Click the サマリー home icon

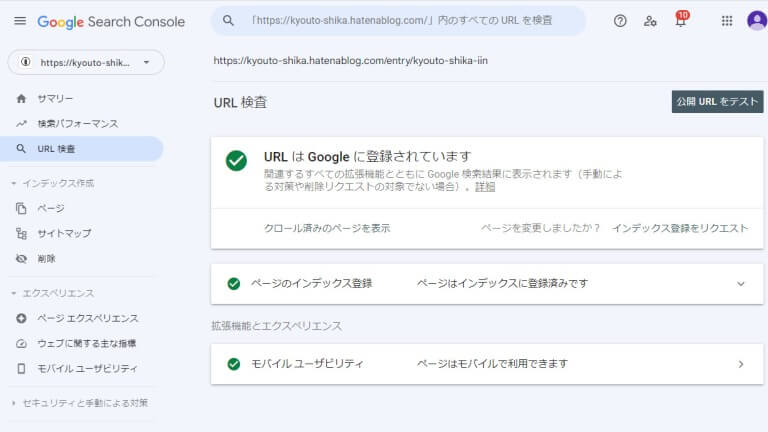pos(21,98)
